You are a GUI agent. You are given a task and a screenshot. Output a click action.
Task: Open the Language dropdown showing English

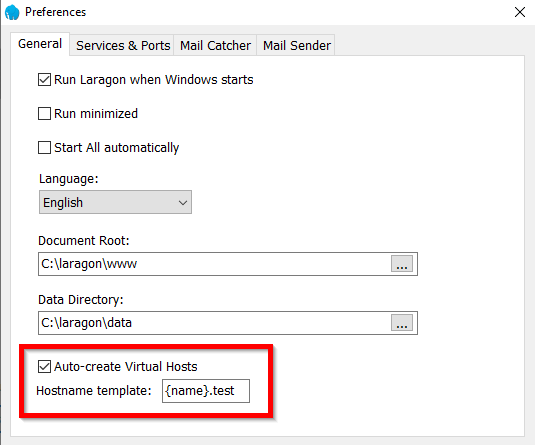tap(115, 202)
